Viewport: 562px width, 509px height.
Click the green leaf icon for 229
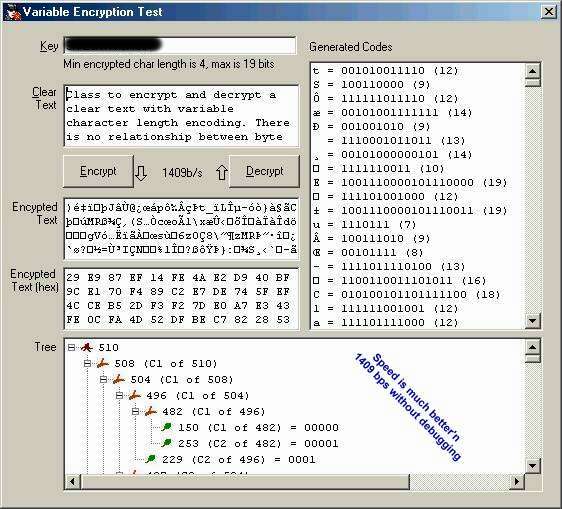151,459
